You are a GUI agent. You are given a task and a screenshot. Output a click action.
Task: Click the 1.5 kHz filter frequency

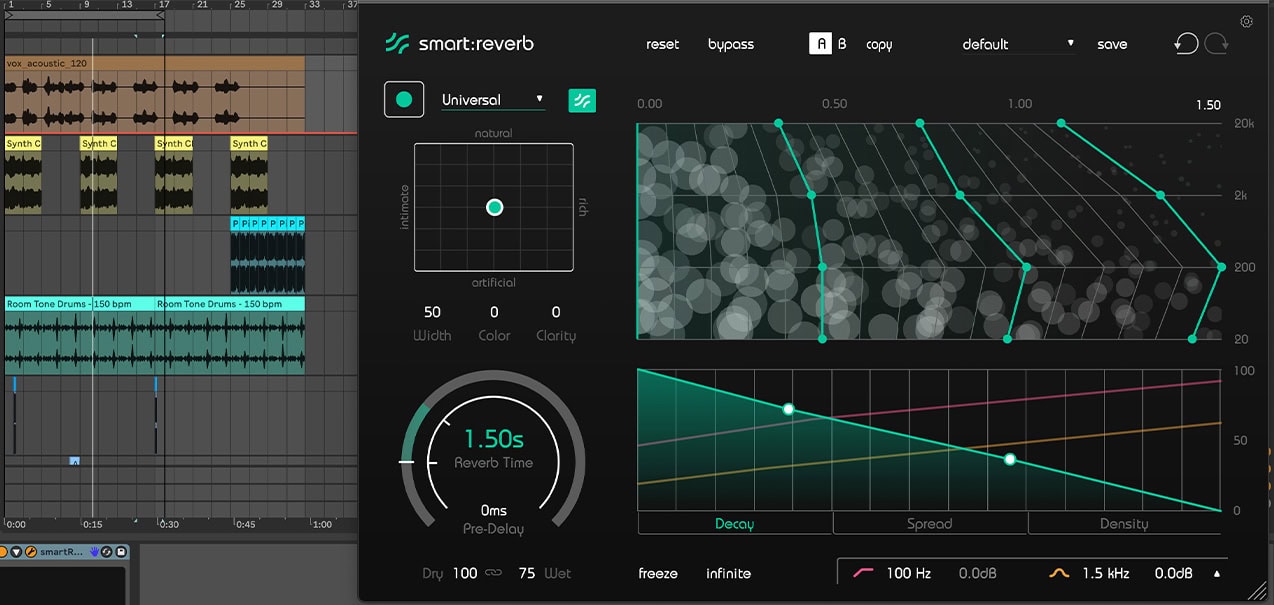point(1105,573)
